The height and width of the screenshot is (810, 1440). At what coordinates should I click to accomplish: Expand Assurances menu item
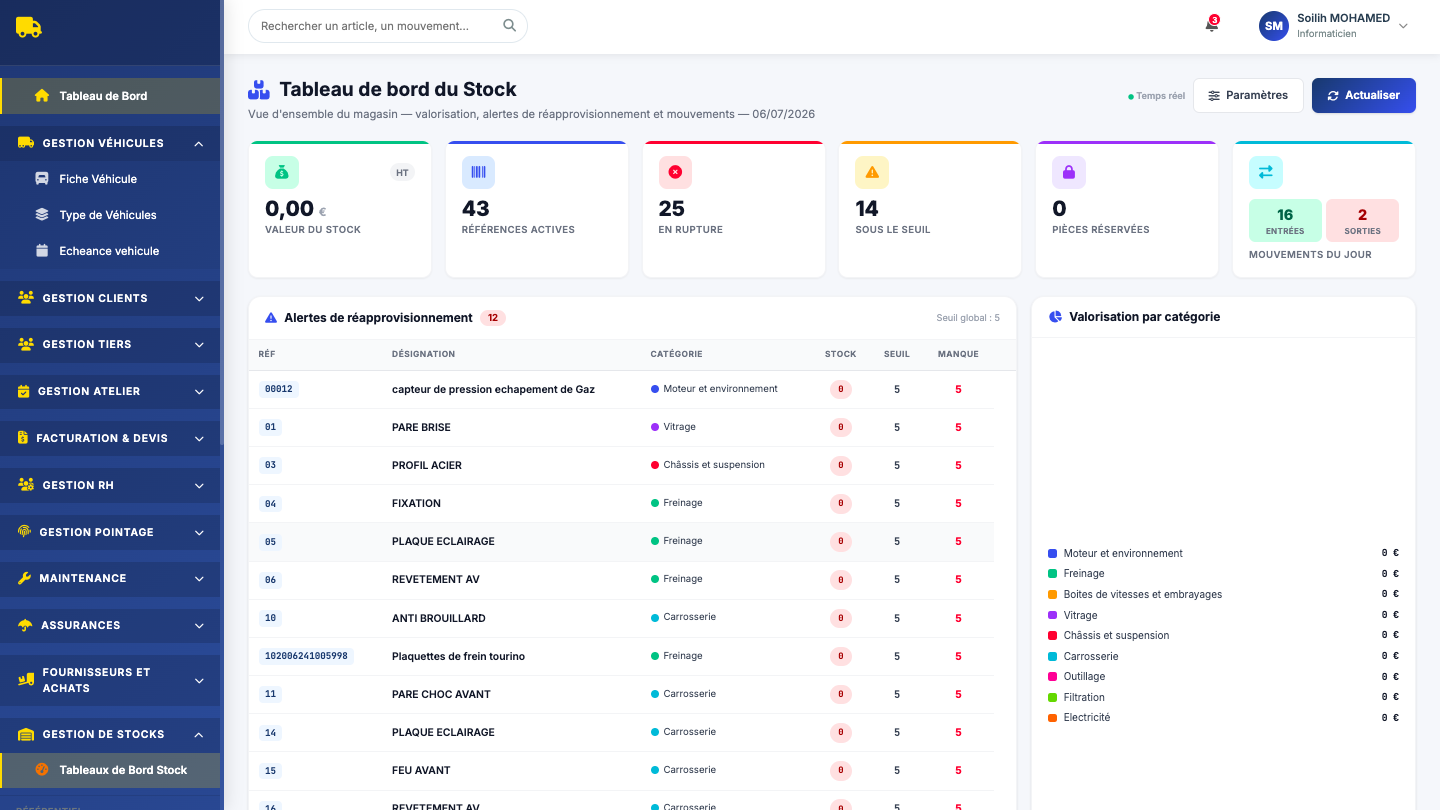tap(110, 625)
